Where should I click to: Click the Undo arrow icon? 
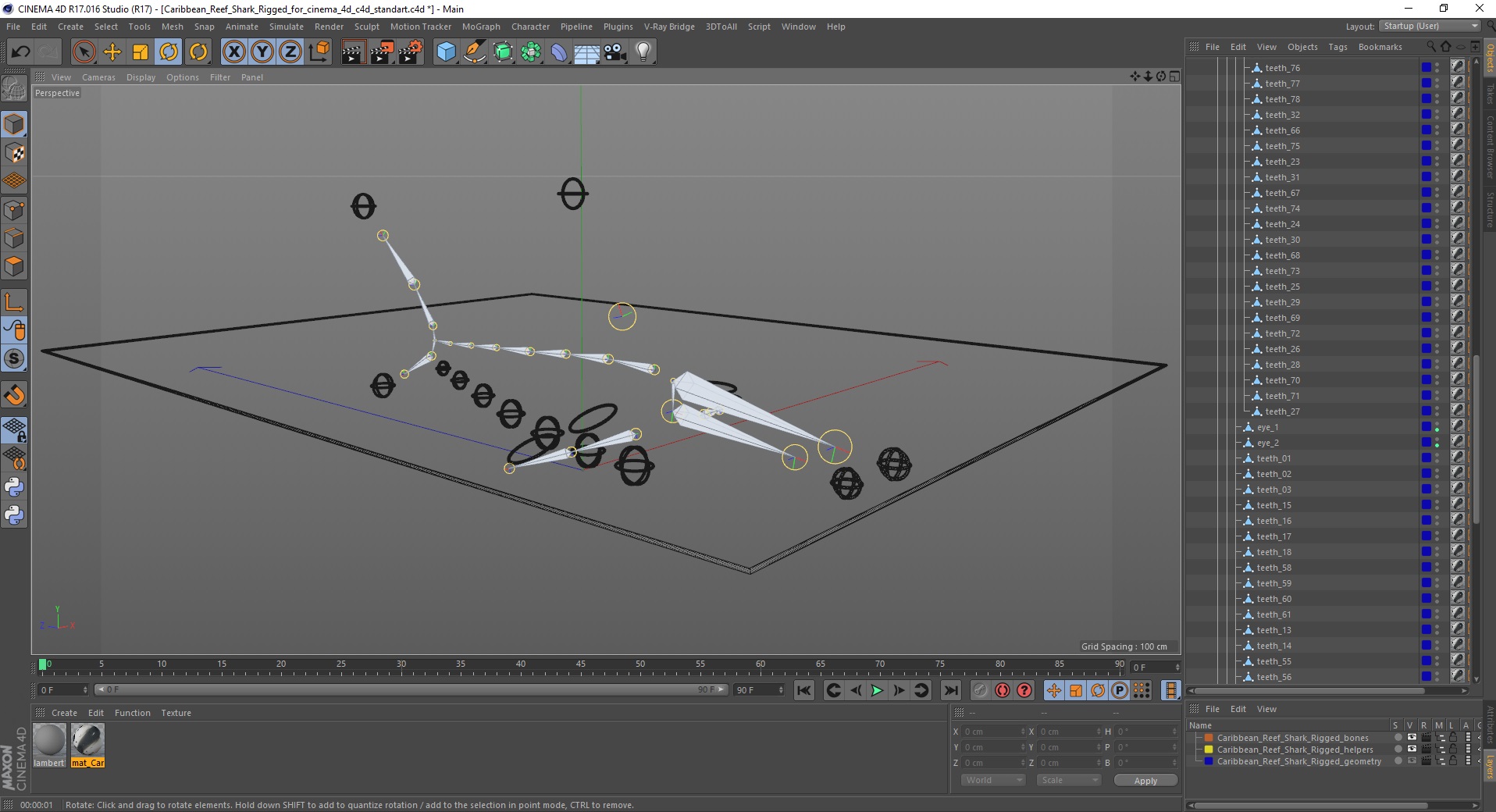coord(20,52)
